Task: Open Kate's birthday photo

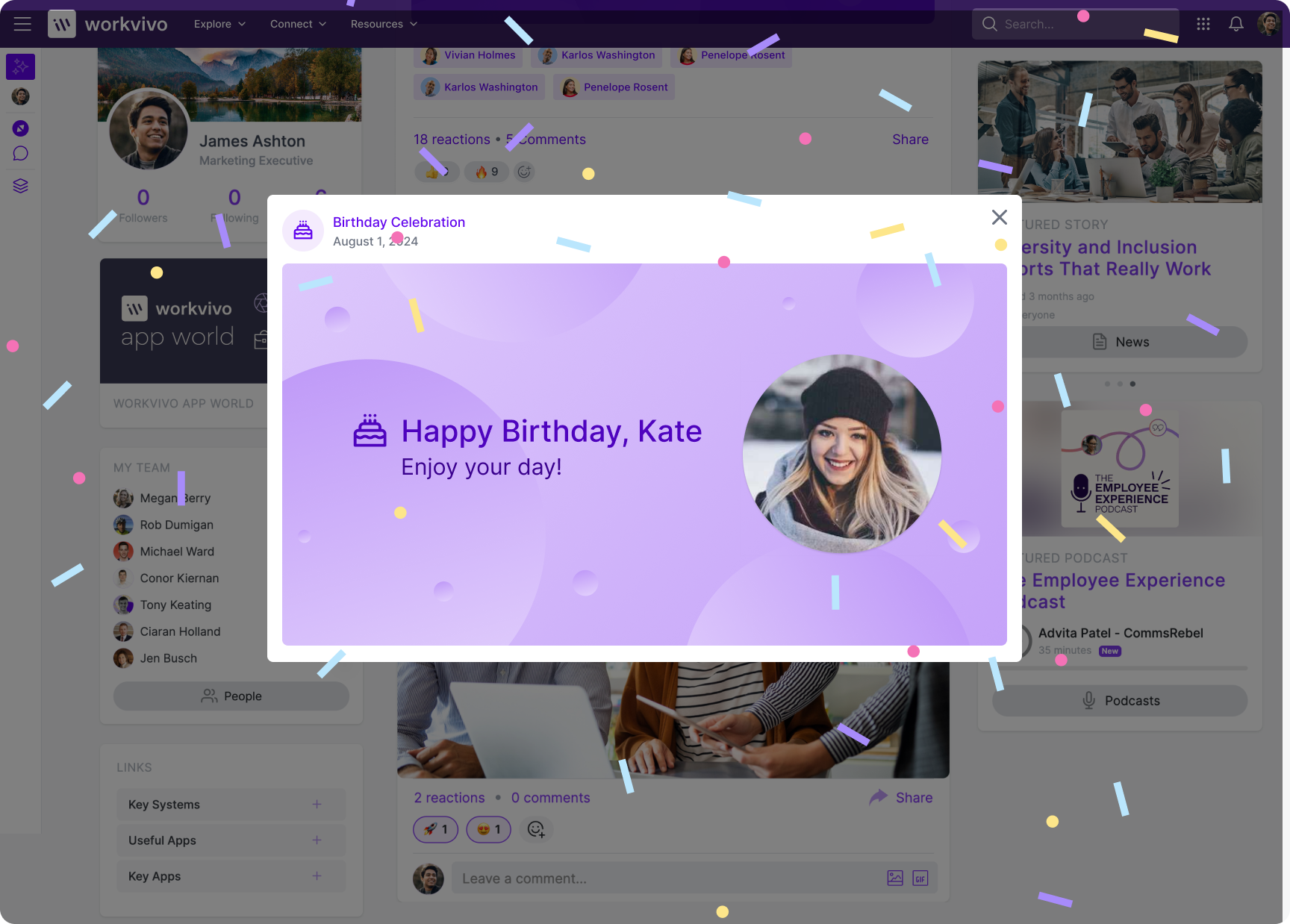Action: [x=842, y=454]
